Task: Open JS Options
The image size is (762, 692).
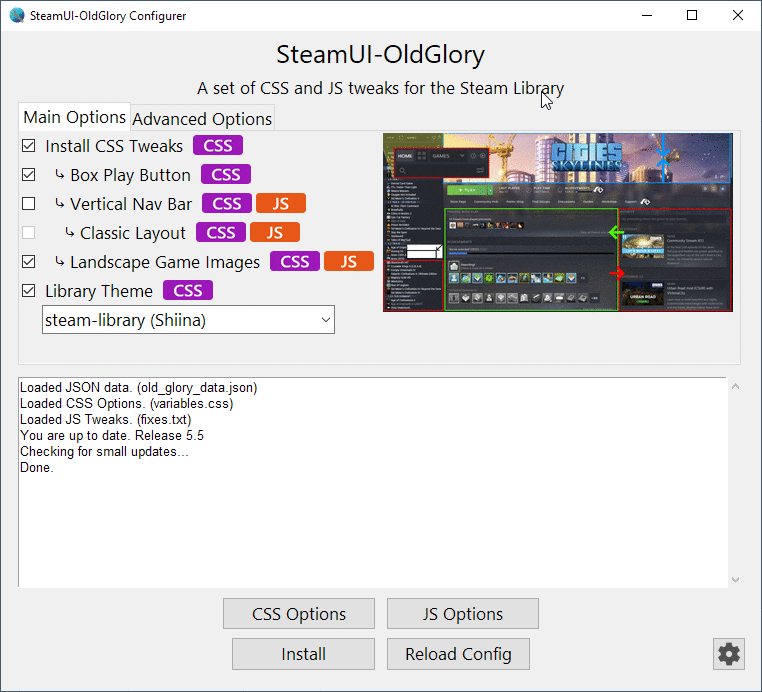Action: pyautogui.click(x=463, y=614)
